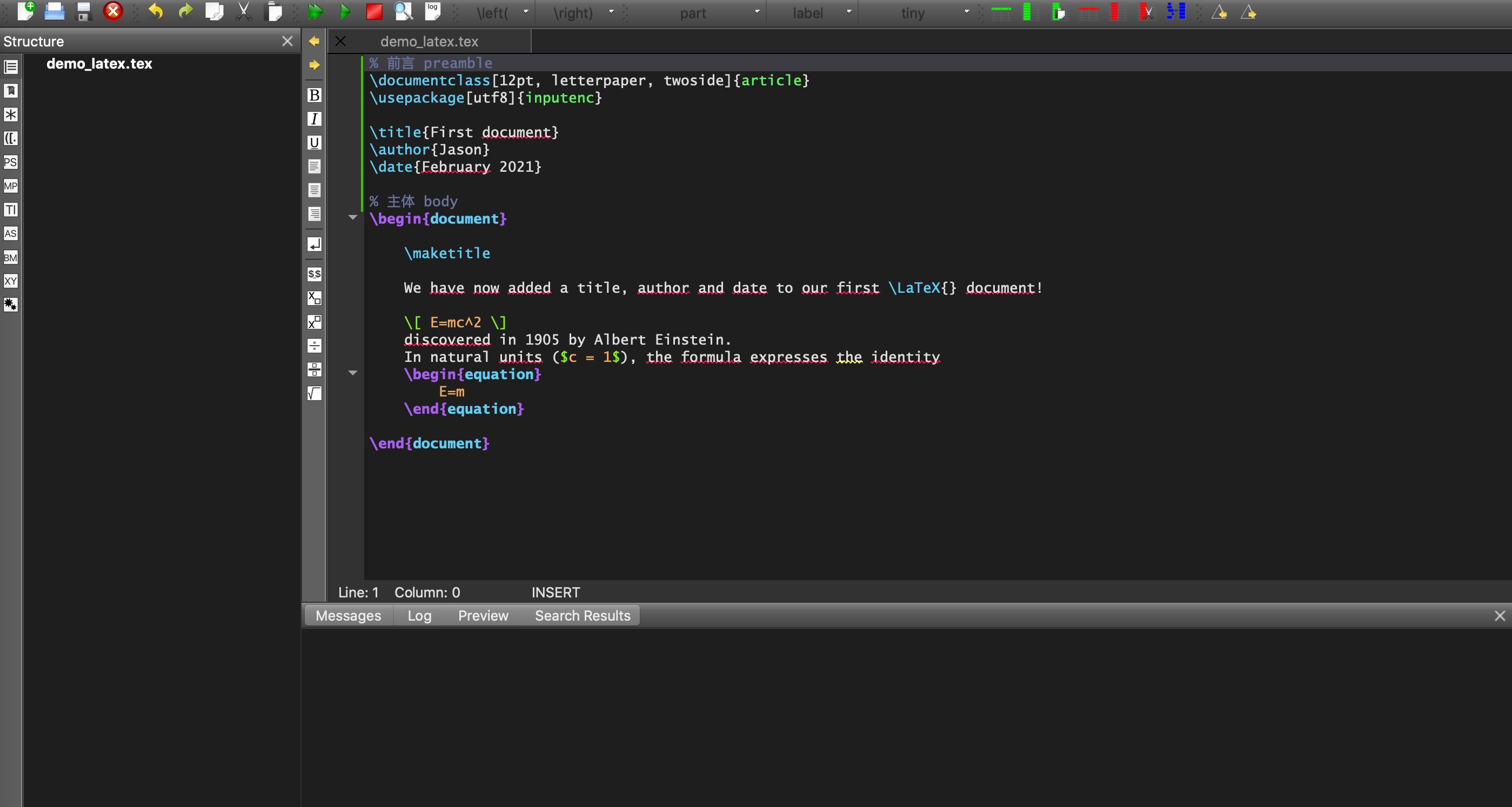The height and width of the screenshot is (807, 1512).
Task: Jump to previous error marker triangle
Action: tap(1219, 12)
